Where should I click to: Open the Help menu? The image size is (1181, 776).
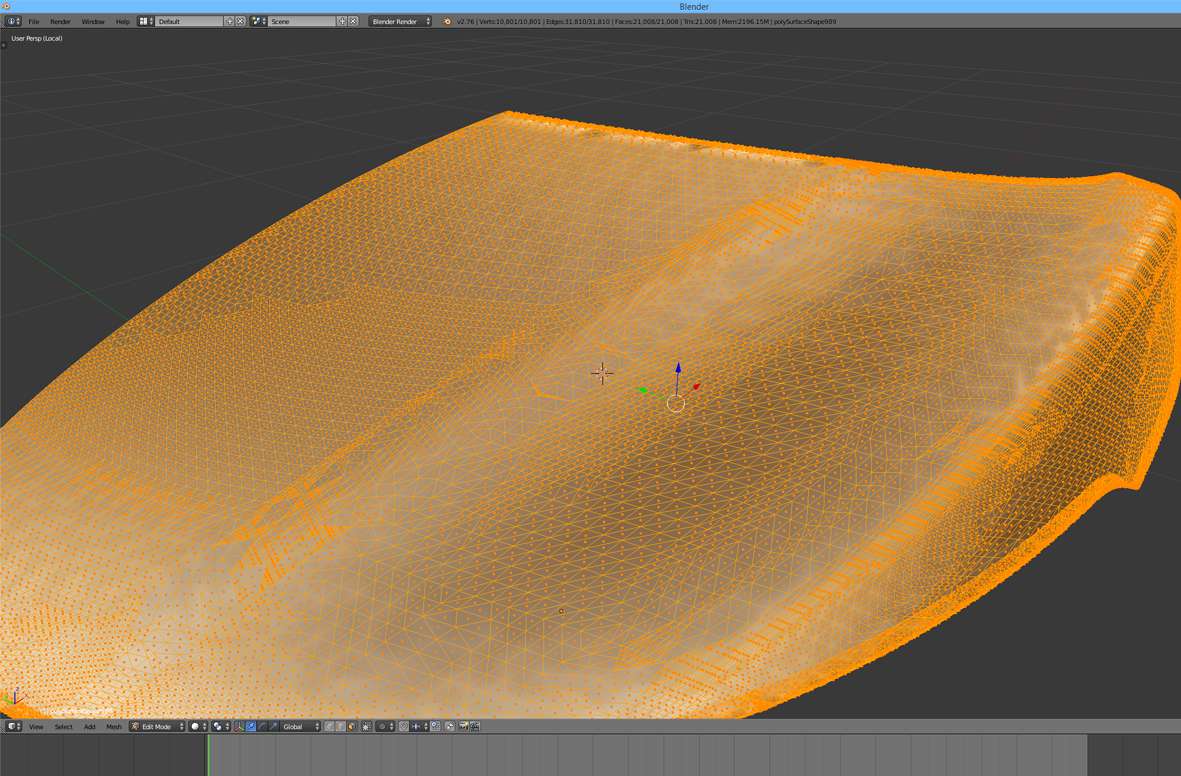pos(123,21)
